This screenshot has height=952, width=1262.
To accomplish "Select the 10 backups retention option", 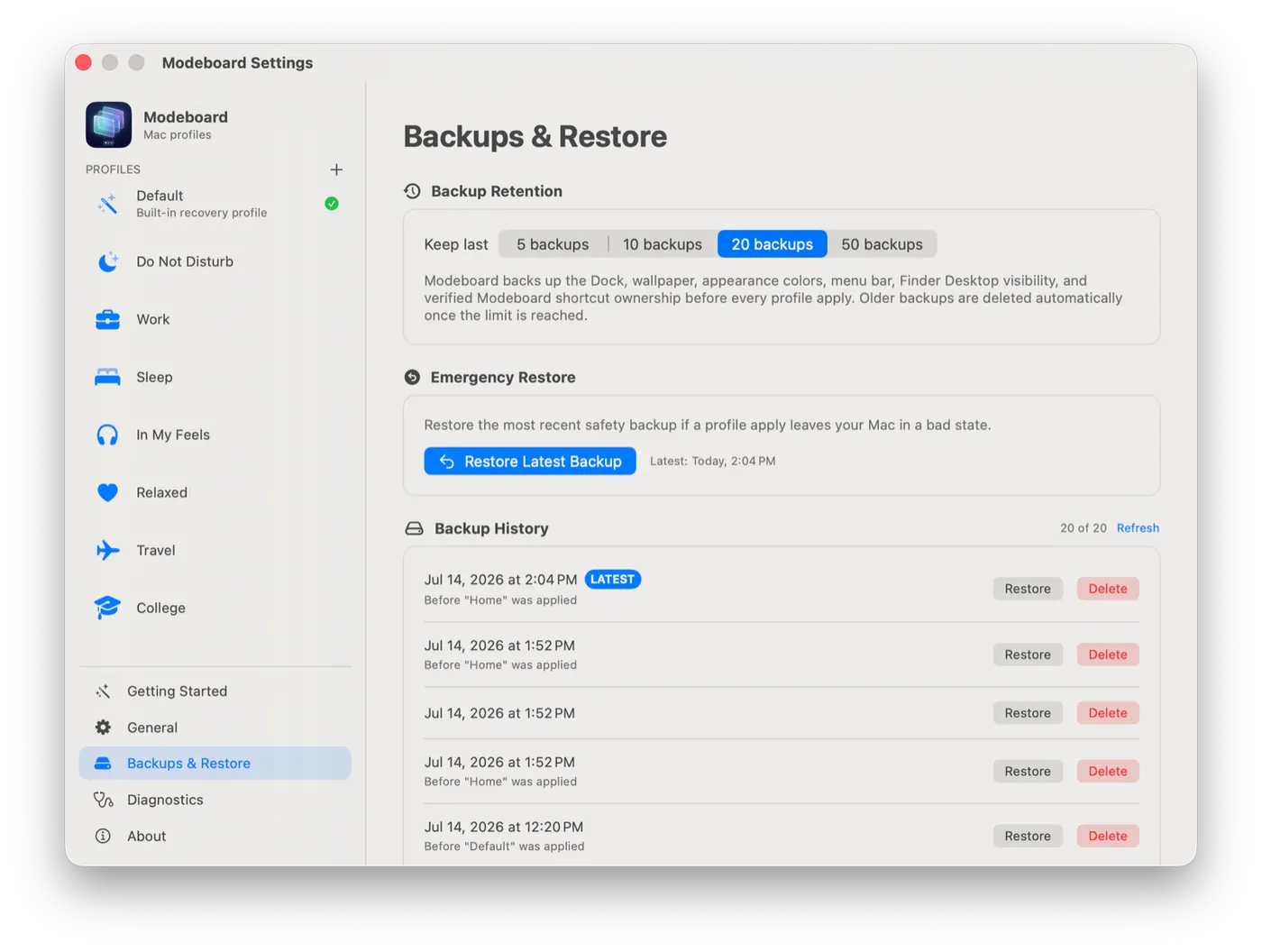I will (663, 244).
